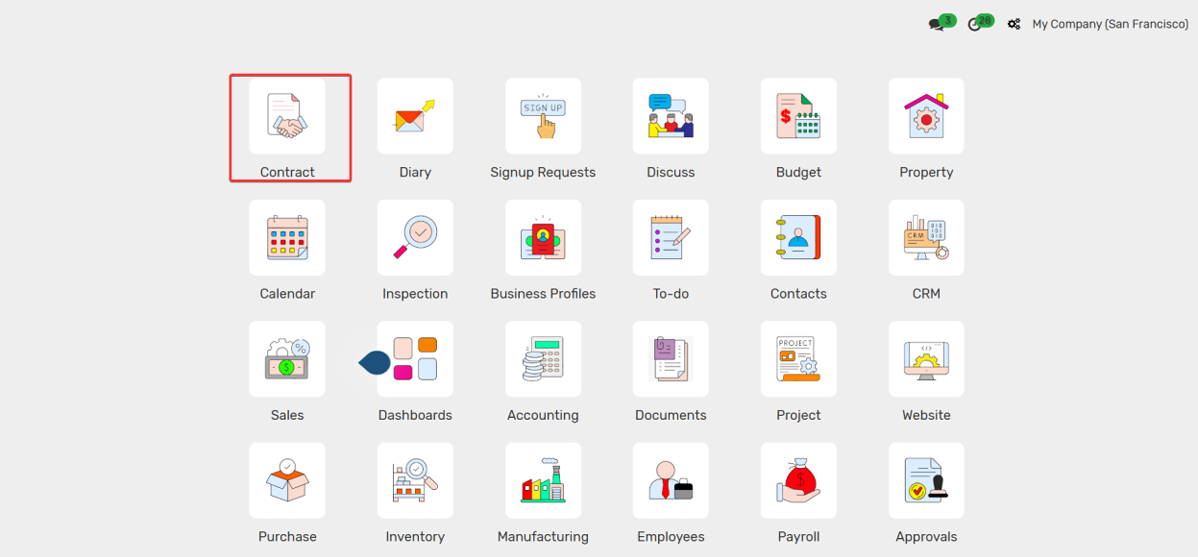
Task: Launch the Approvals app
Action: [x=926, y=481]
